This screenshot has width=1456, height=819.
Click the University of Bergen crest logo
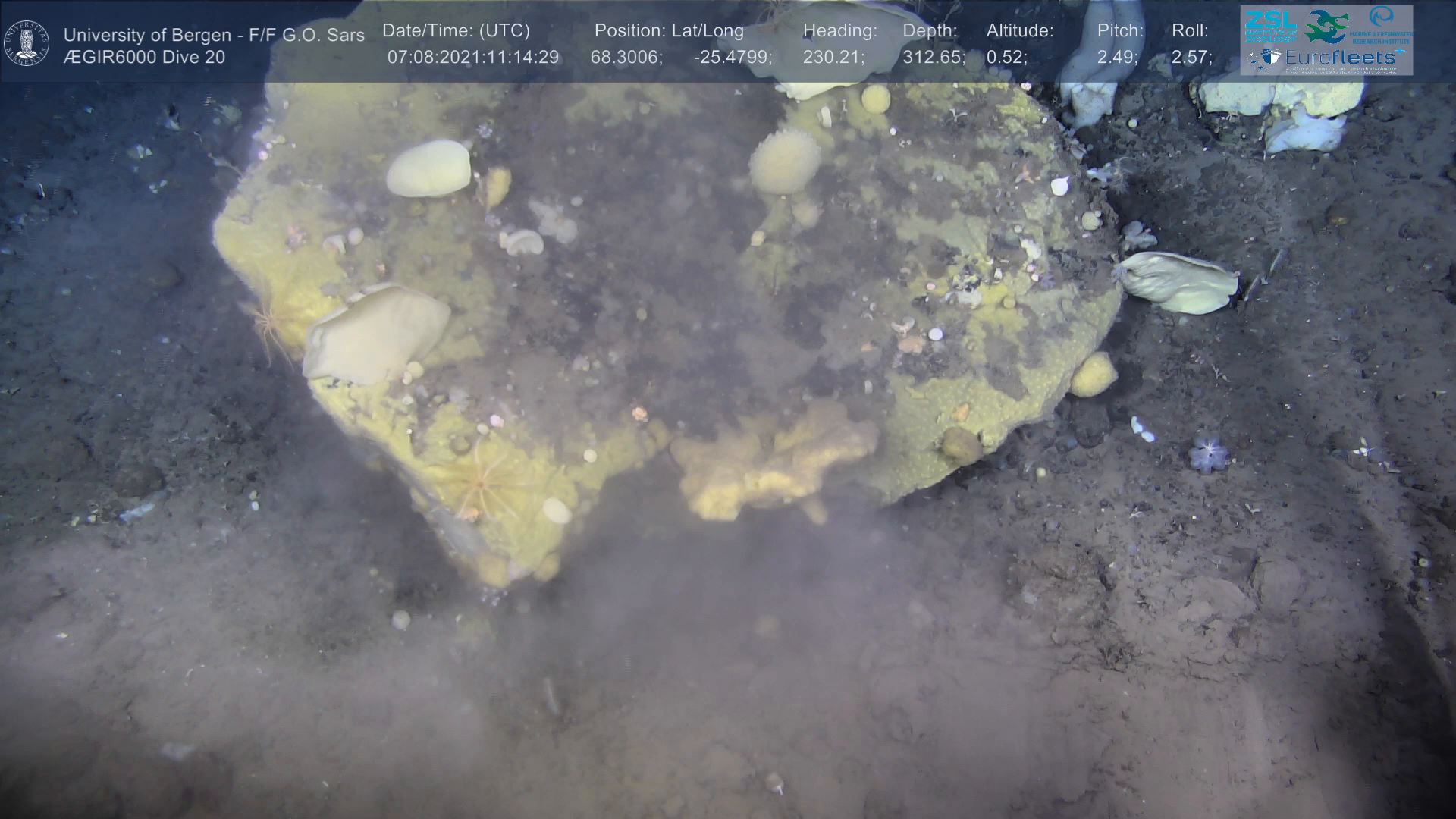pyautogui.click(x=27, y=42)
